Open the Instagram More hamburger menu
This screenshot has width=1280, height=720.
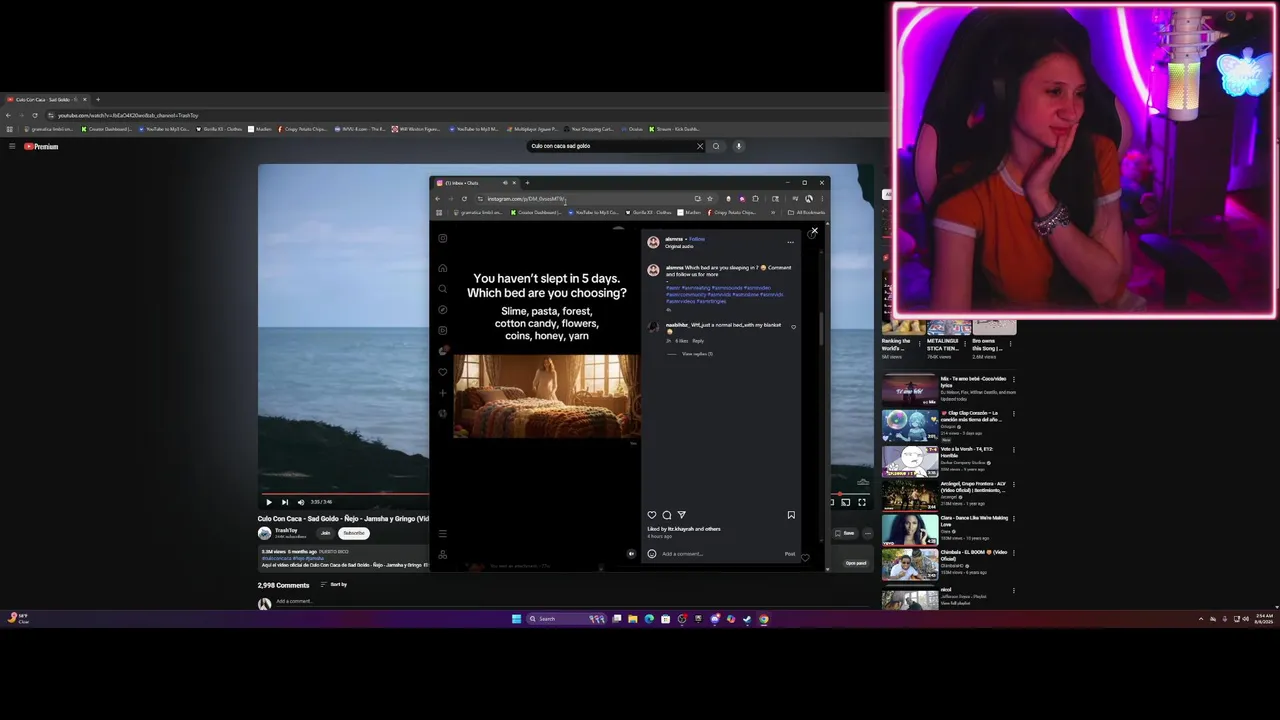point(443,534)
